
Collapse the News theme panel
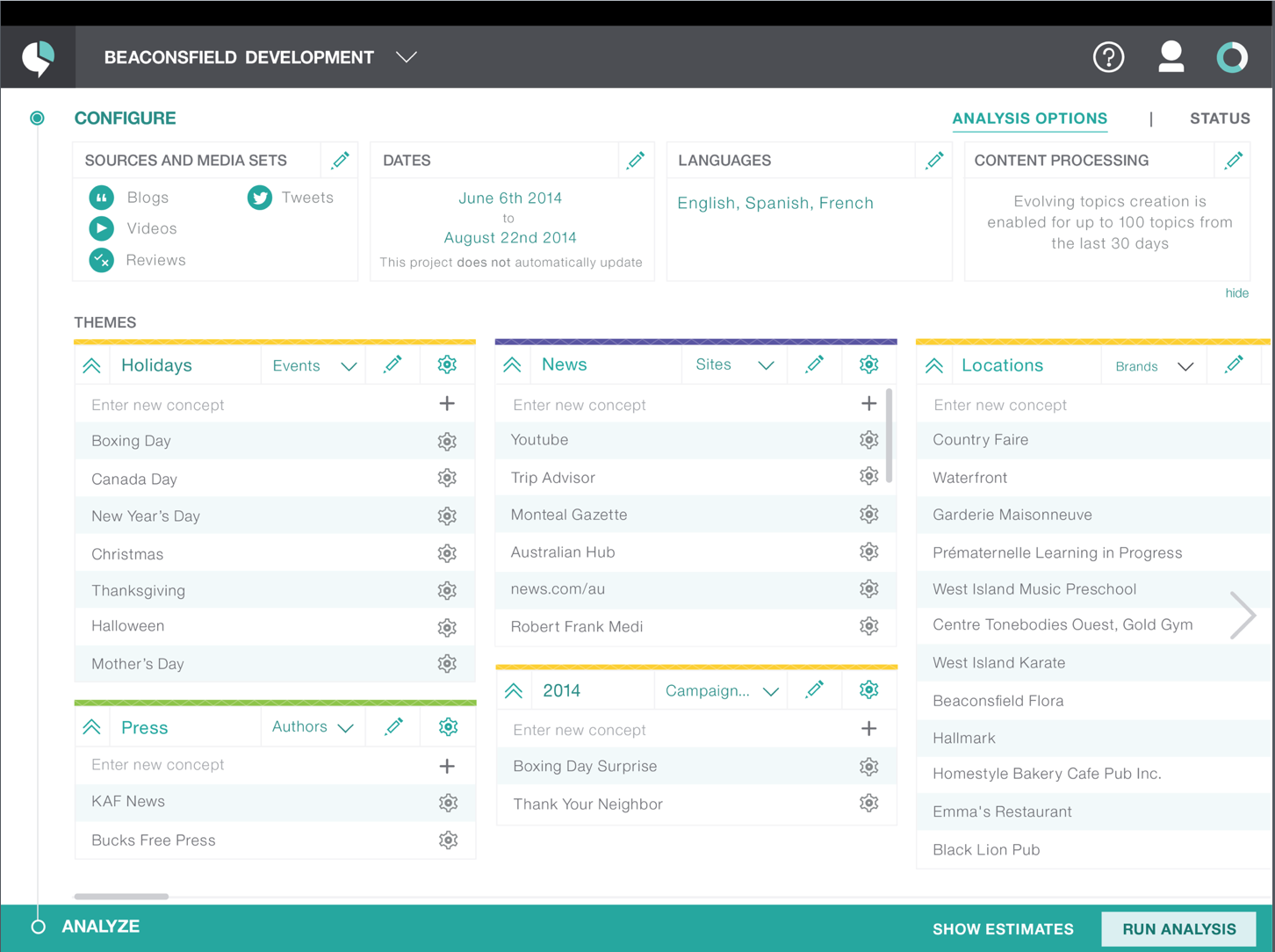click(x=513, y=364)
